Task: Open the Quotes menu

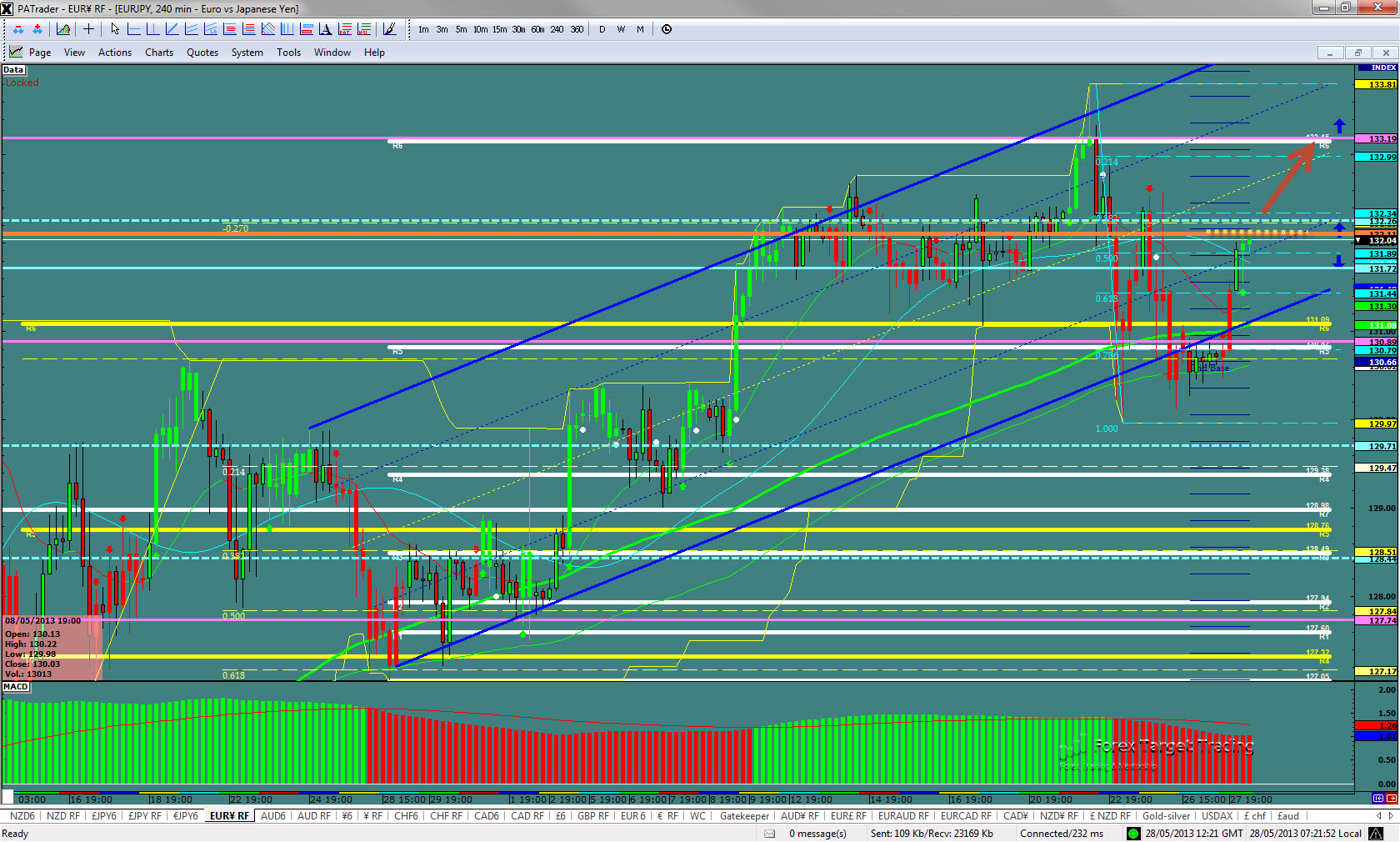Action: pyautogui.click(x=202, y=53)
